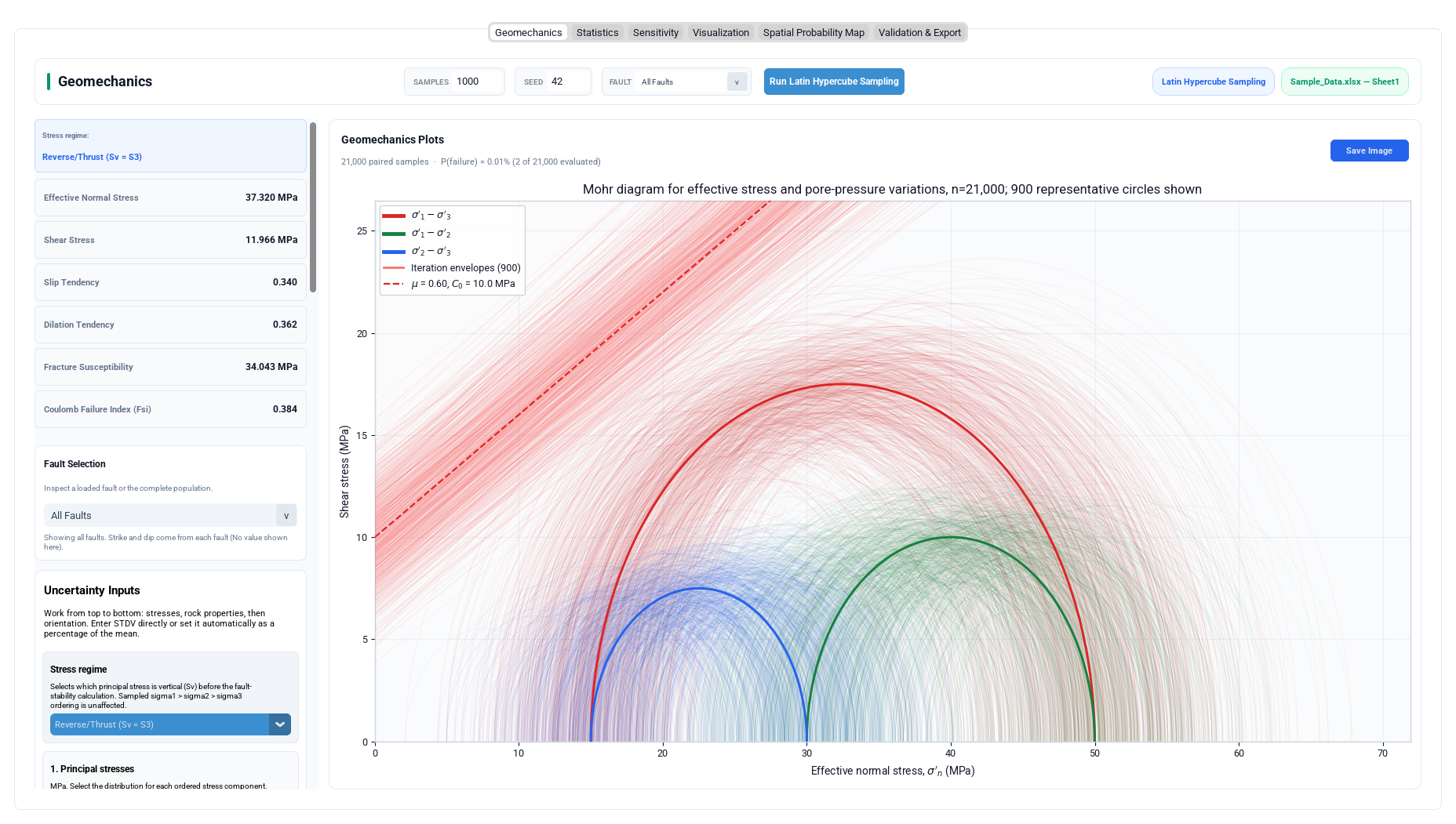The width and height of the screenshot is (1456, 824).
Task: Click the Fault Selection dropdown arrow
Action: point(286,515)
